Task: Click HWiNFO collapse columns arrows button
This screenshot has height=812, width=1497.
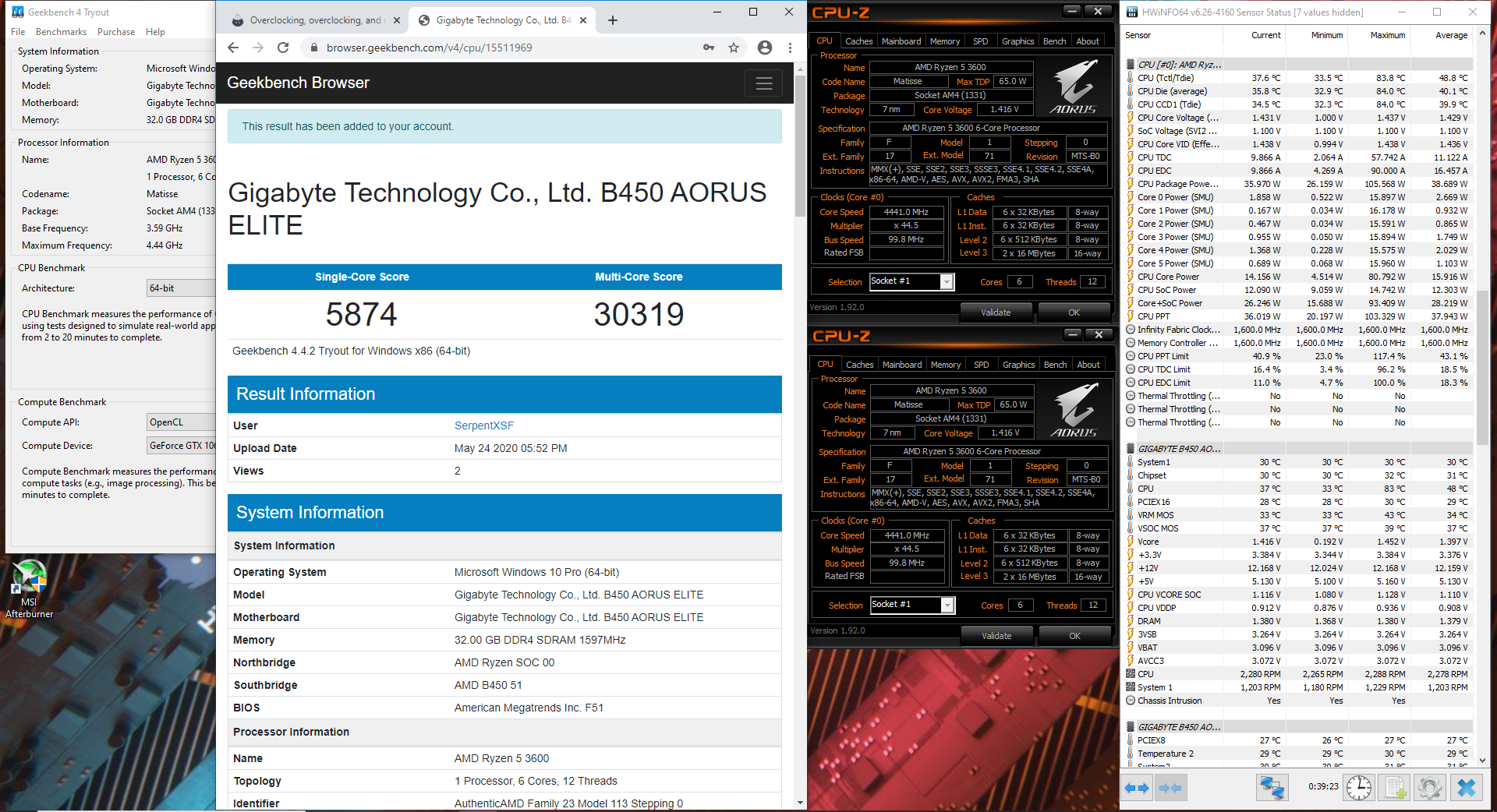Action: coord(1170,788)
